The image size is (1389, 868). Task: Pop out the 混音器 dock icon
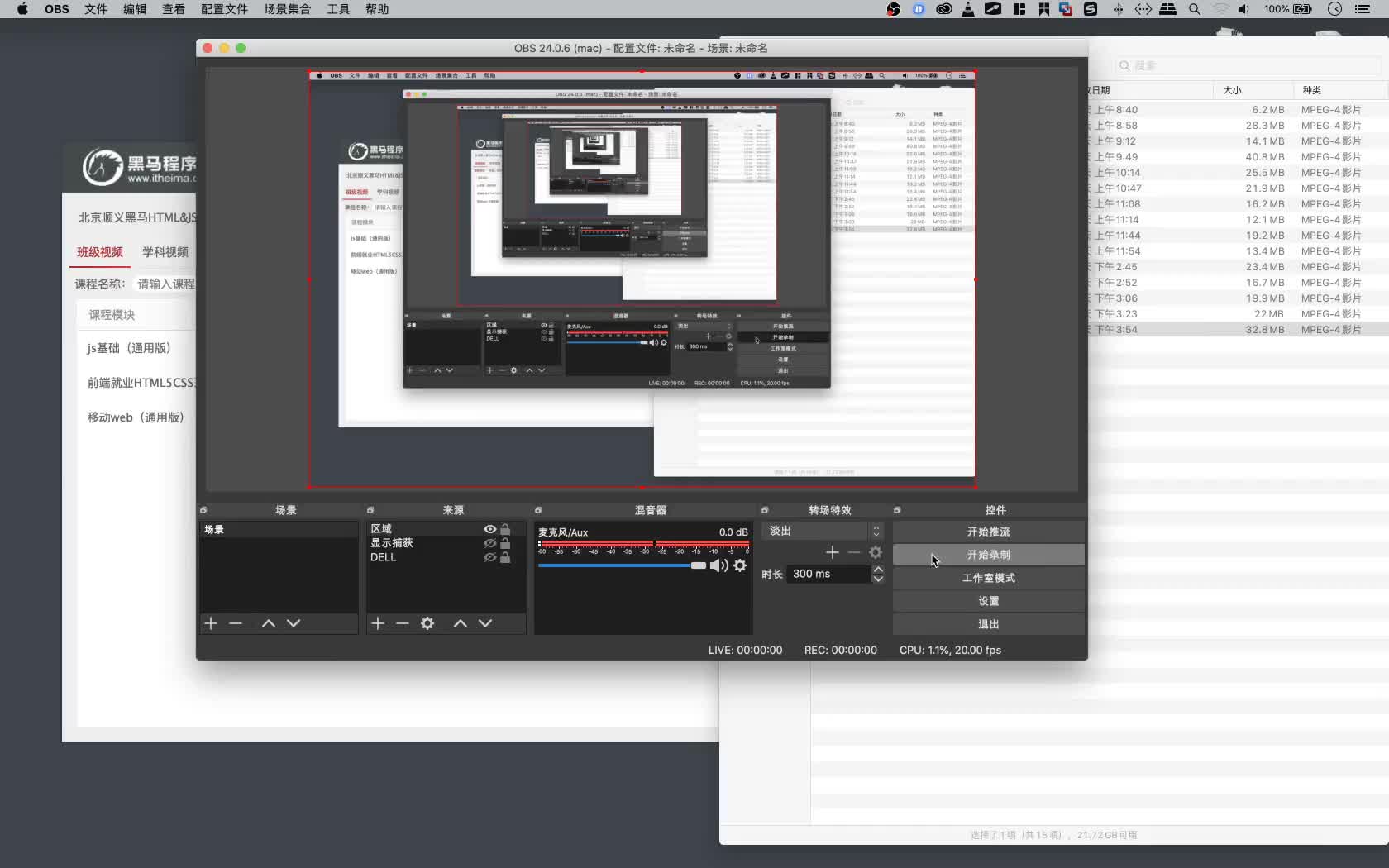tap(538, 510)
